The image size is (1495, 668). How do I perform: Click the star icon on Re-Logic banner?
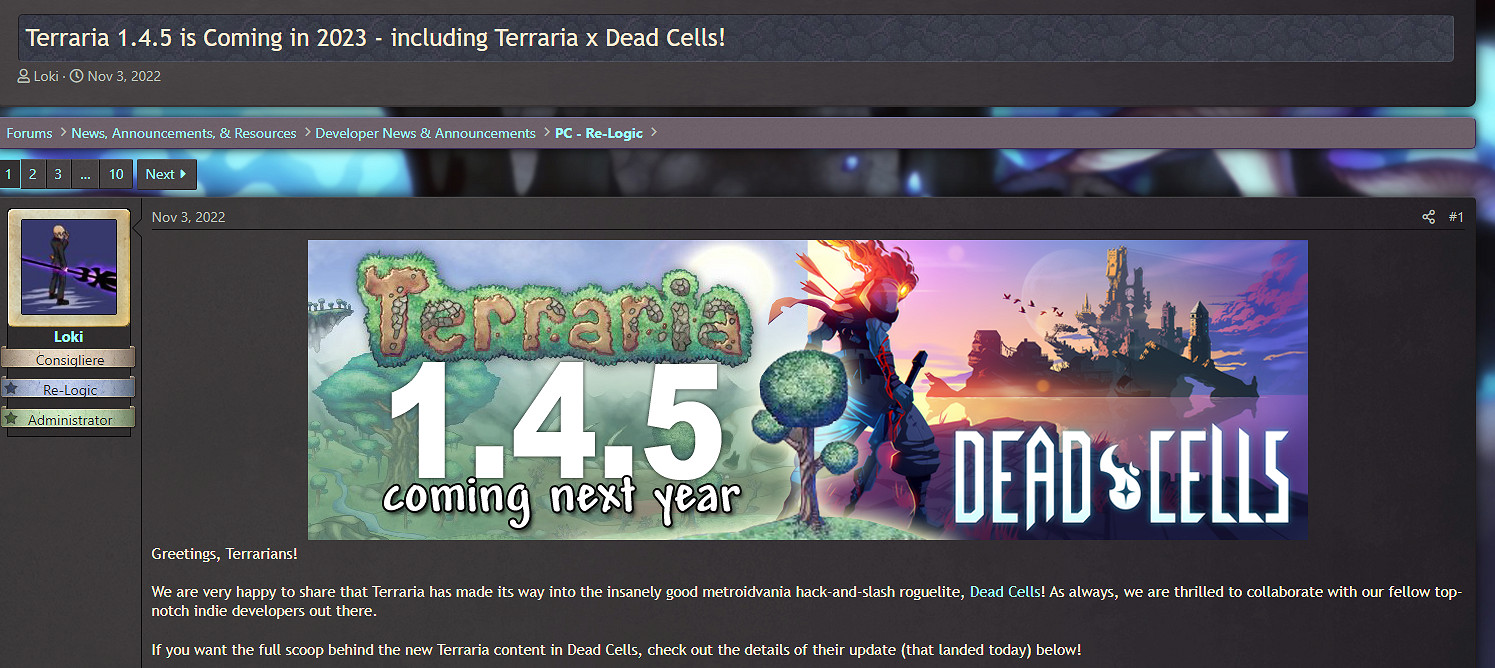click(11, 388)
